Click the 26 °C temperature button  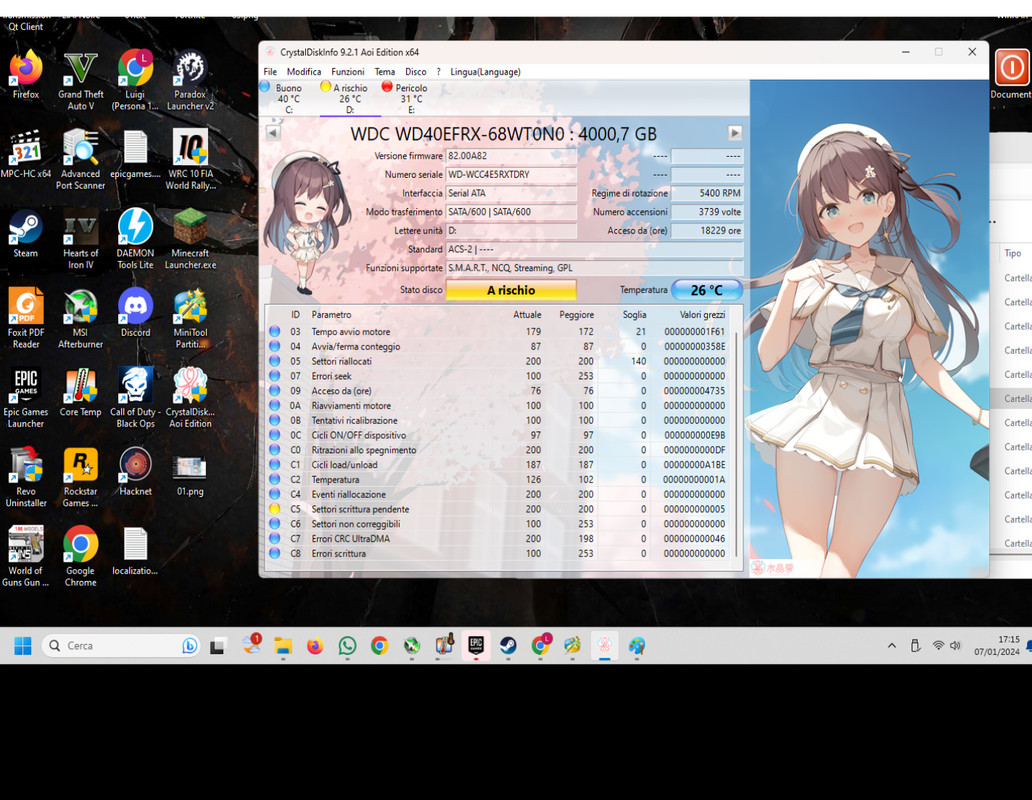pos(707,290)
